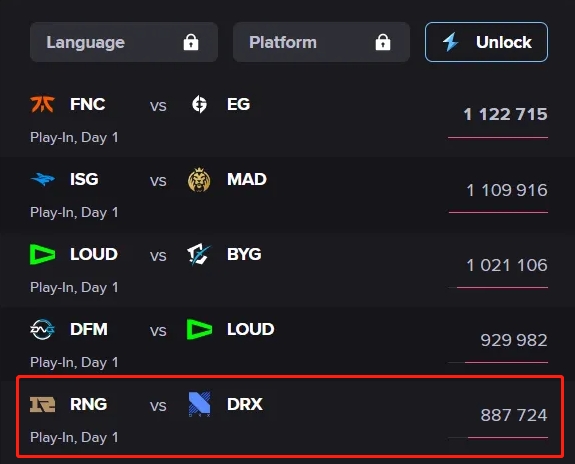Viewport: 575px width, 464px height.
Task: Open the locked Platform dropdown
Action: [x=321, y=42]
